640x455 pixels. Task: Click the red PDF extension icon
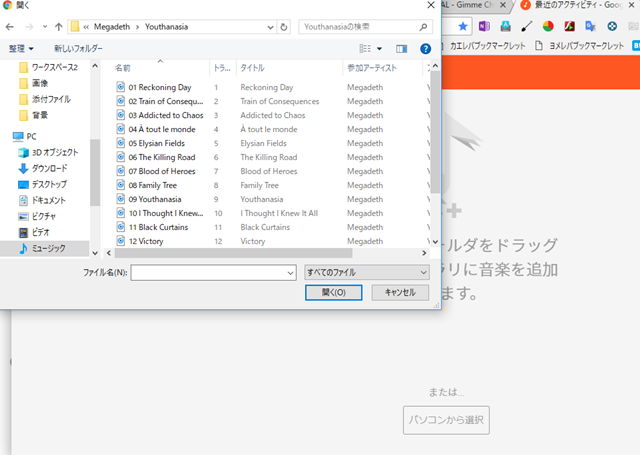click(x=569, y=27)
